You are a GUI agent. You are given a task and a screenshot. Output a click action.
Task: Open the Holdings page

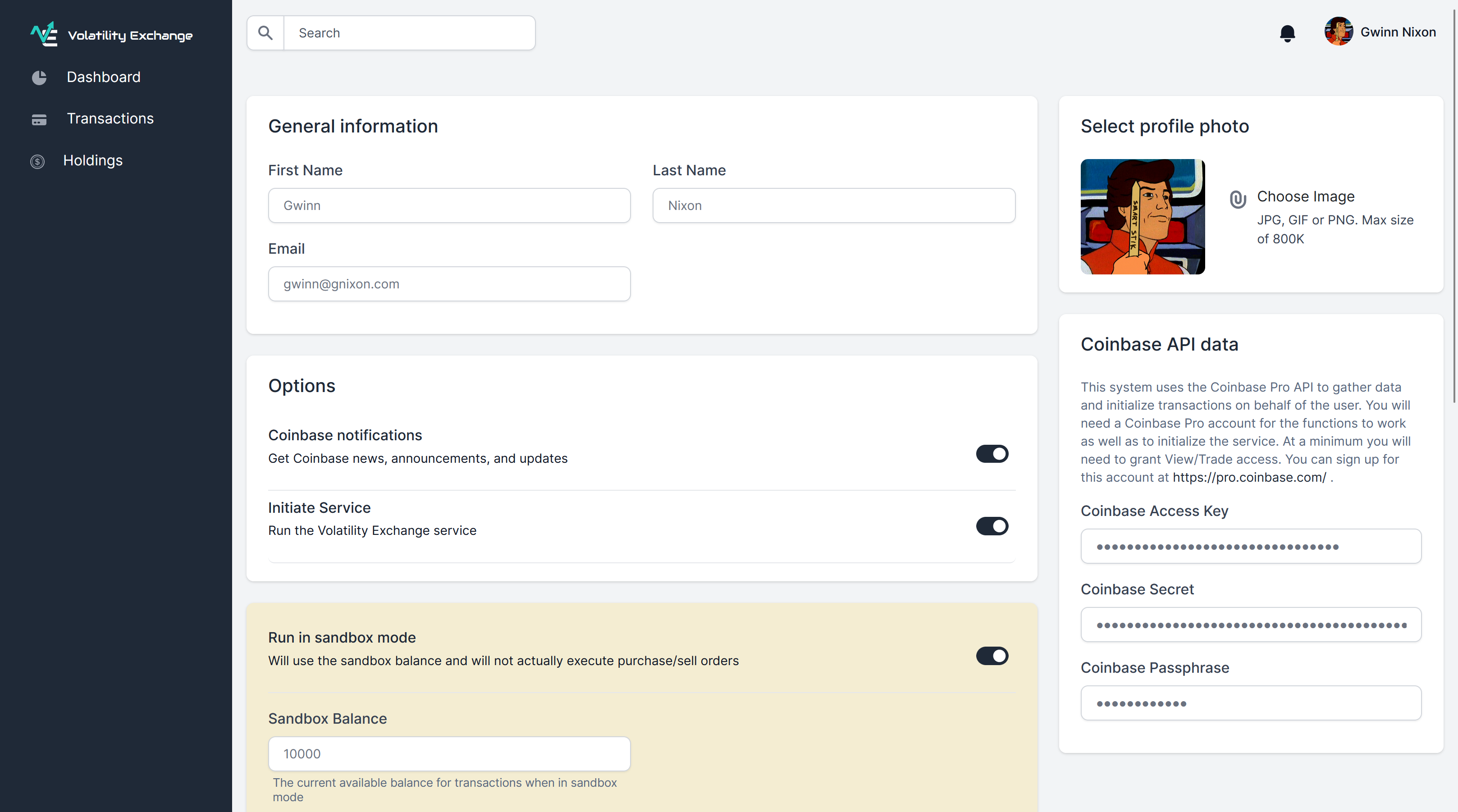[93, 160]
